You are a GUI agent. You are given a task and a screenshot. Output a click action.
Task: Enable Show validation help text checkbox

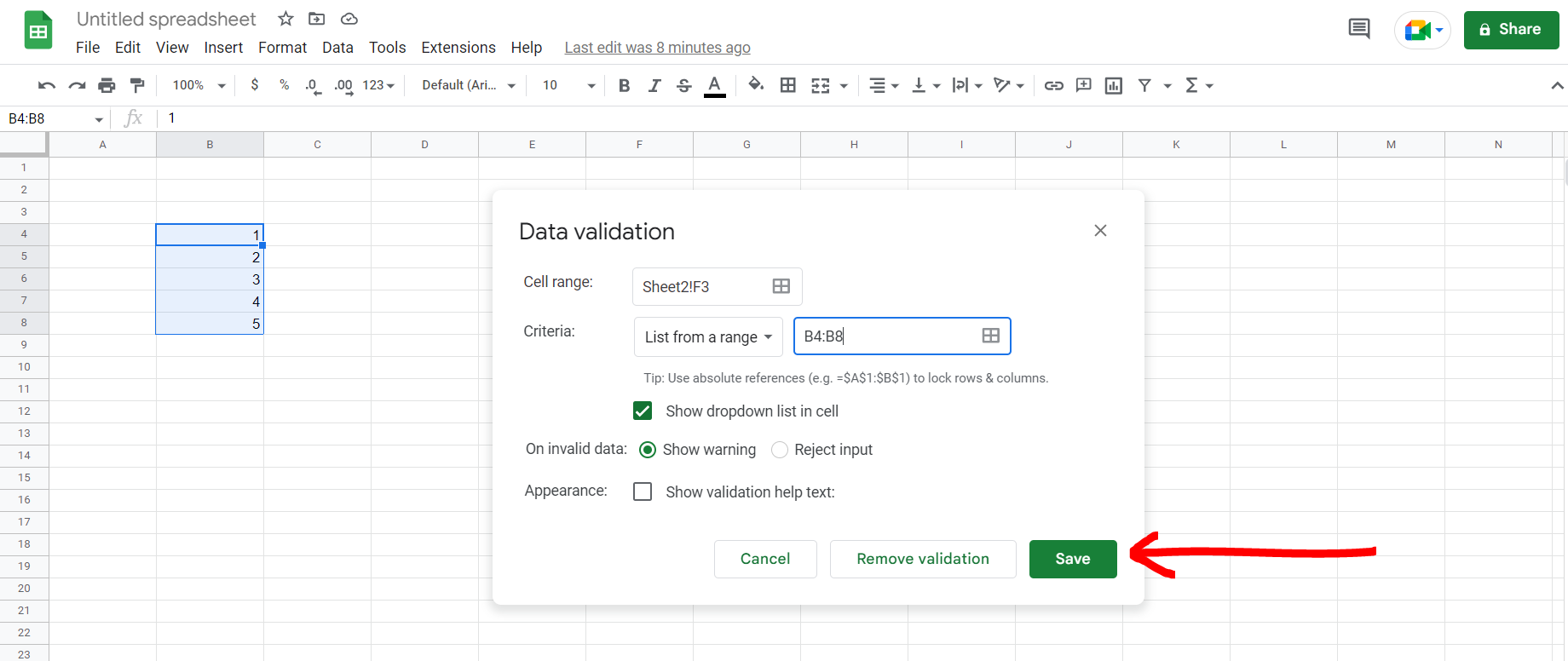[643, 492]
